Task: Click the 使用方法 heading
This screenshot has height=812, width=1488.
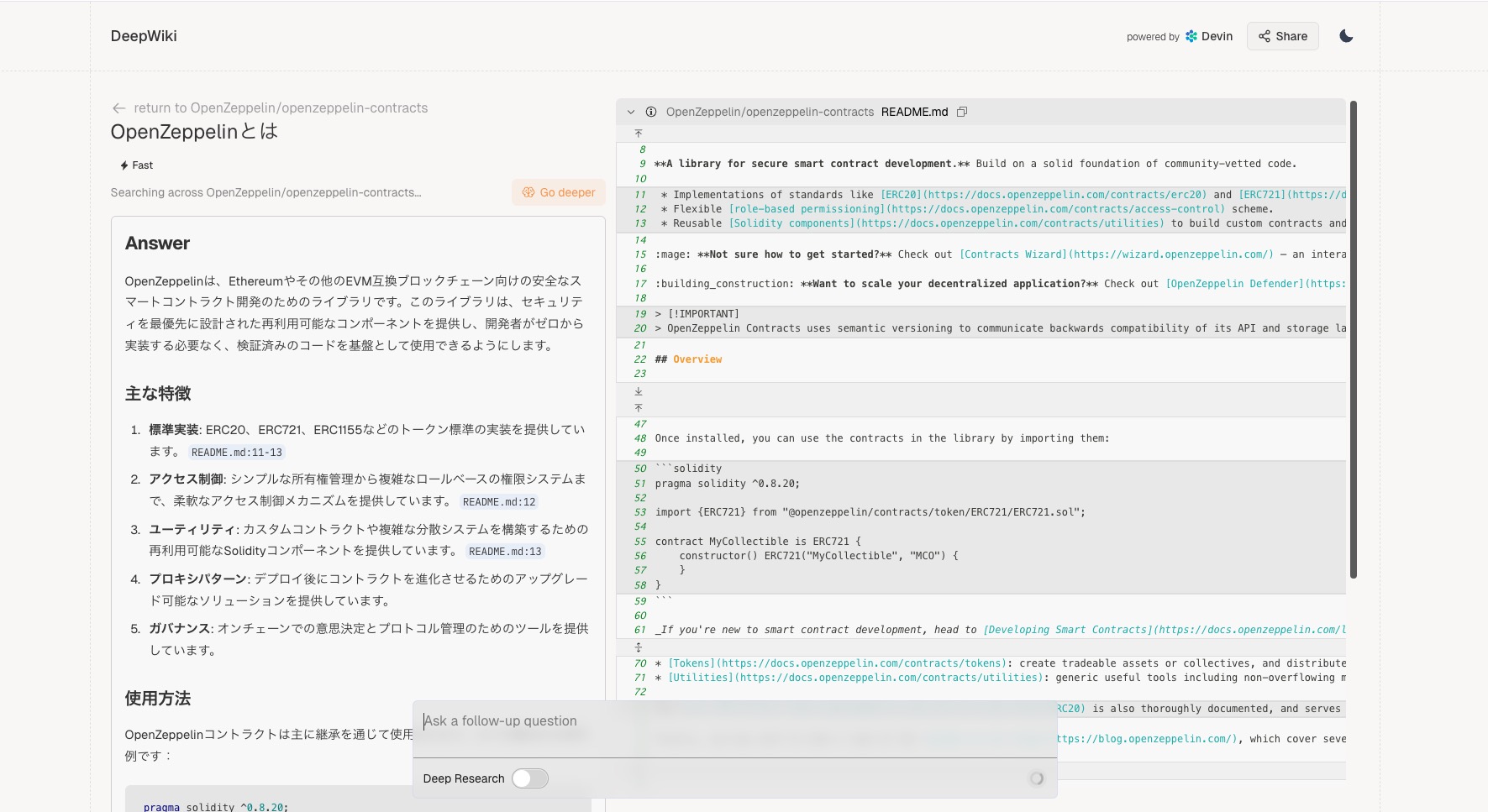Action: (158, 698)
